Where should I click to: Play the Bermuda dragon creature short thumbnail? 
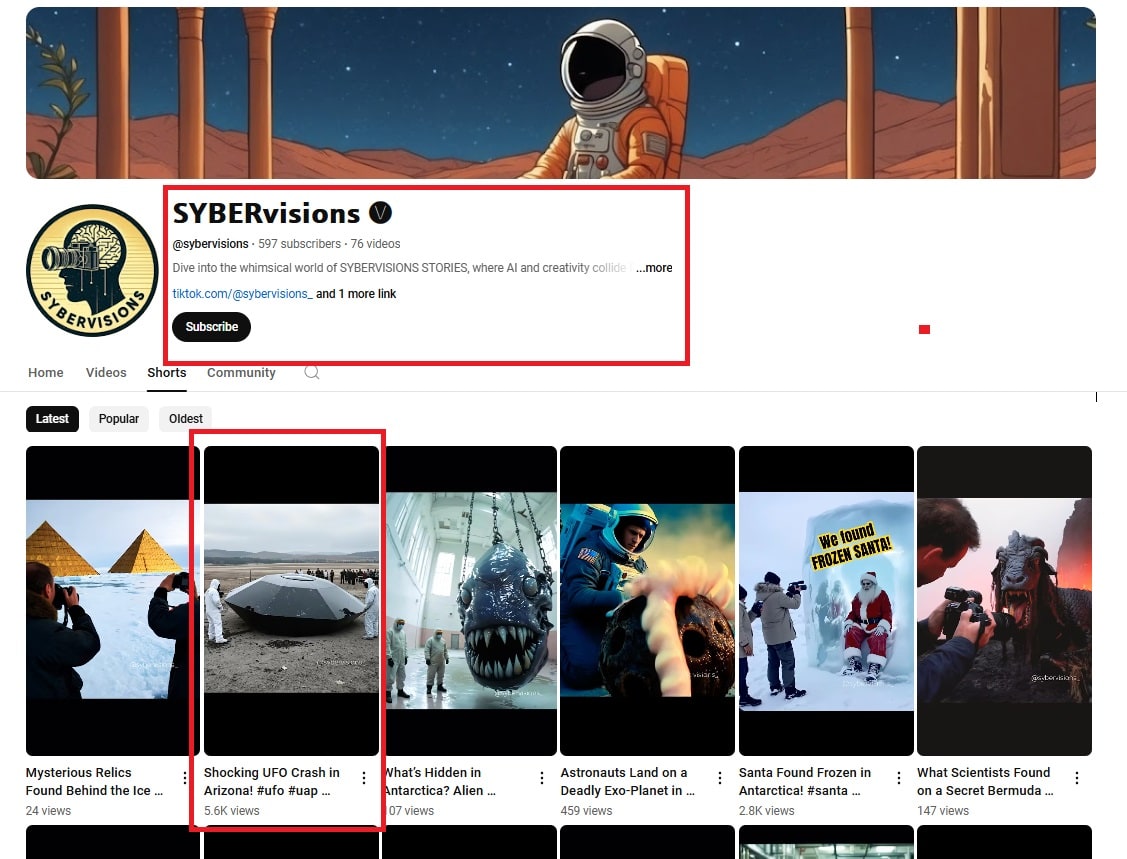pyautogui.click(x=1004, y=601)
